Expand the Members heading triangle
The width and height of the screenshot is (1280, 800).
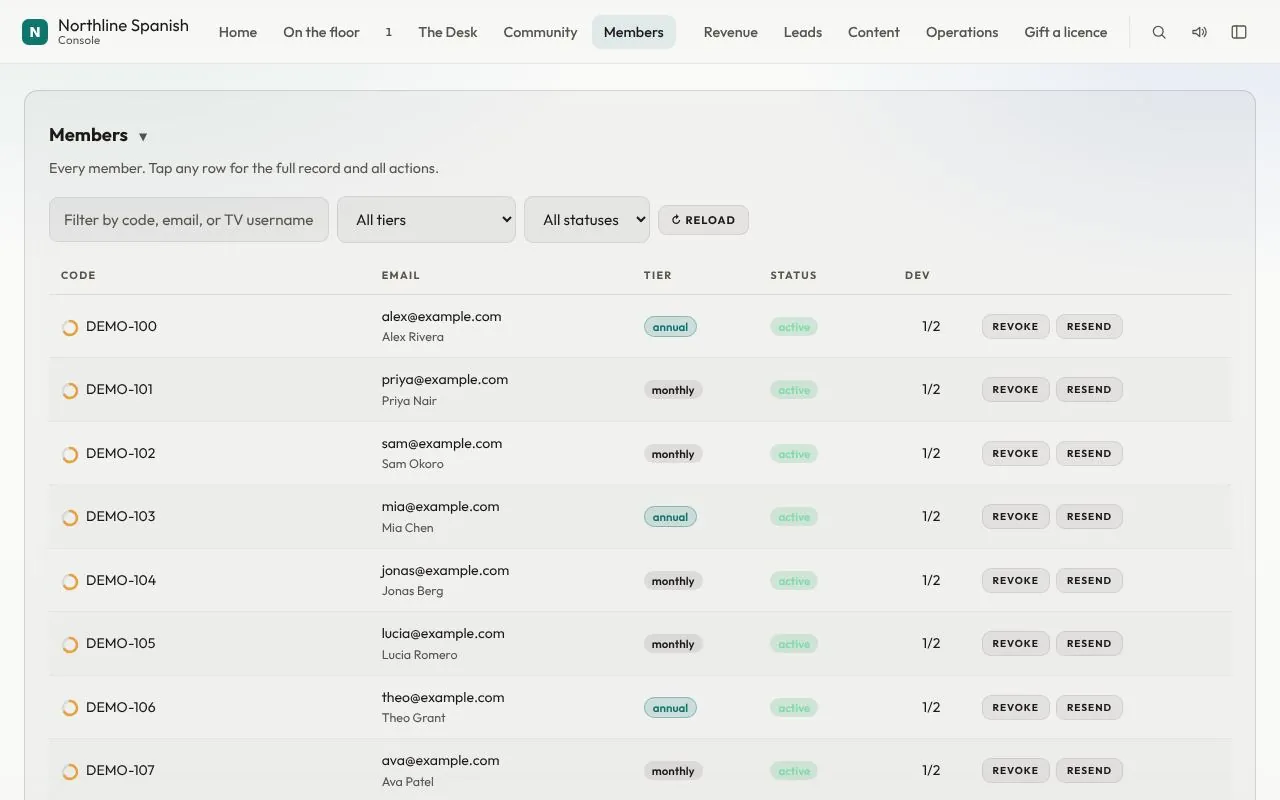[143, 137]
